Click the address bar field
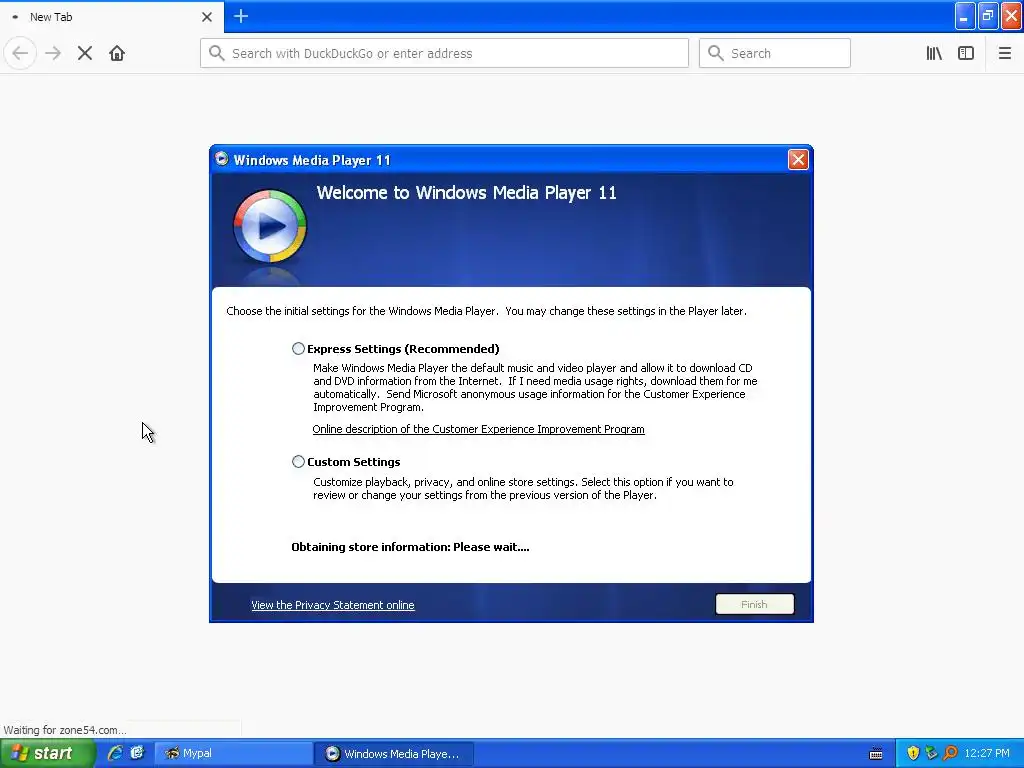Image resolution: width=1024 pixels, height=768 pixels. point(444,53)
